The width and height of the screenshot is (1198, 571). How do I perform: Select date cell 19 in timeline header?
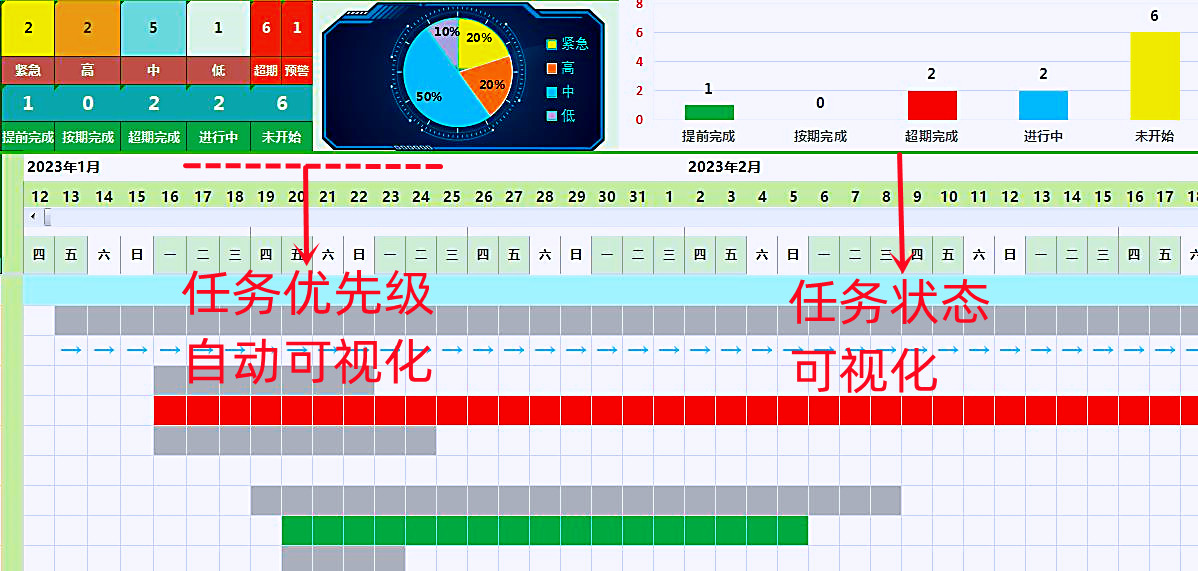[266, 197]
